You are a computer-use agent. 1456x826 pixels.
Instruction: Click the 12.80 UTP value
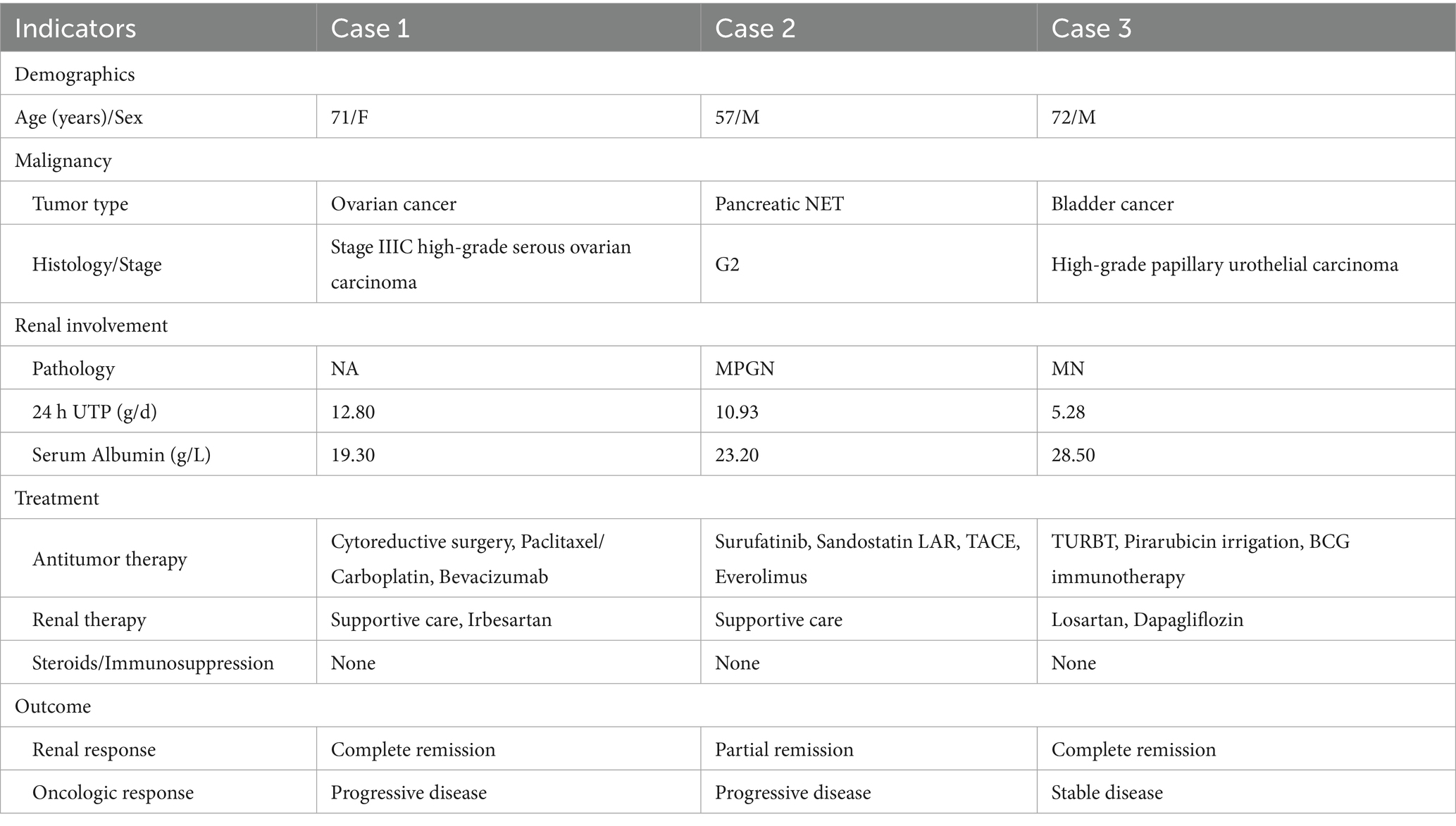pos(353,411)
